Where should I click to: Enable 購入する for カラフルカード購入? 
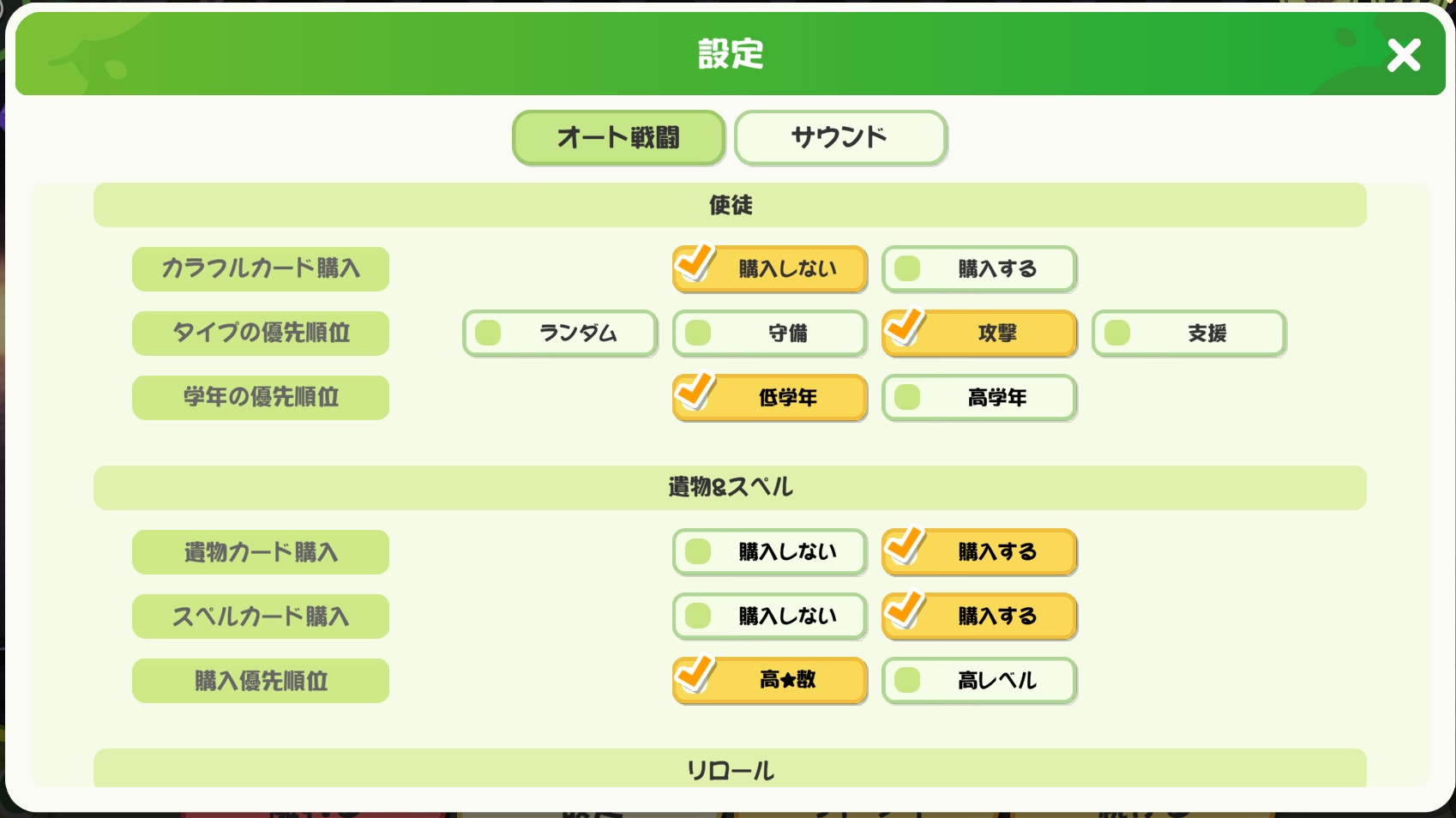[x=979, y=269]
